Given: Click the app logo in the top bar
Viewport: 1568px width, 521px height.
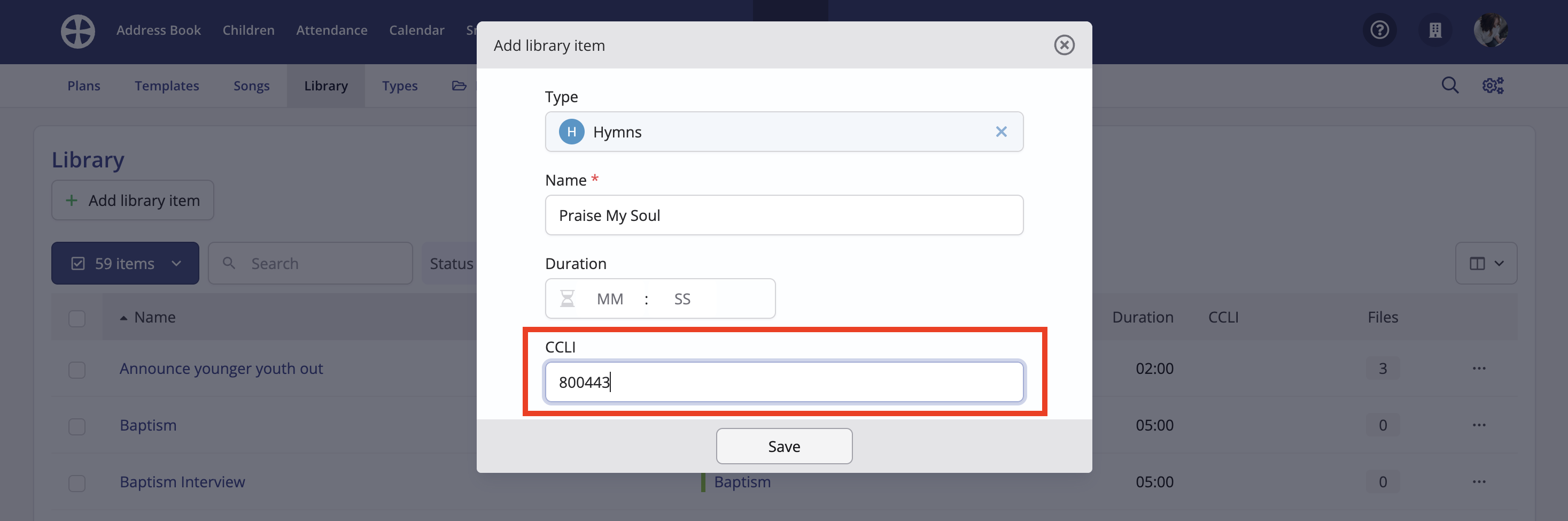Looking at the screenshot, I should pos(78,30).
